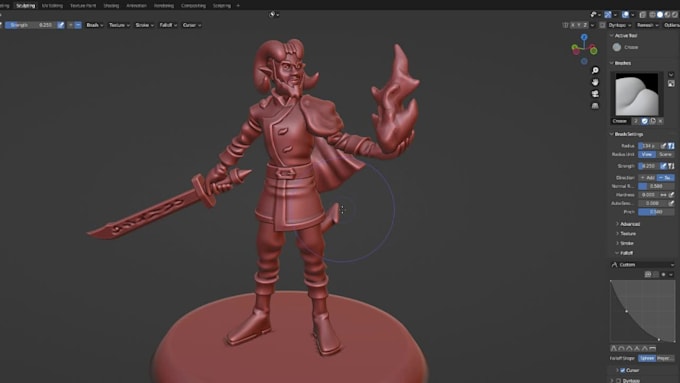Expand the Stroke subpanel
Viewport: 680px width, 383px height.
(x=624, y=243)
